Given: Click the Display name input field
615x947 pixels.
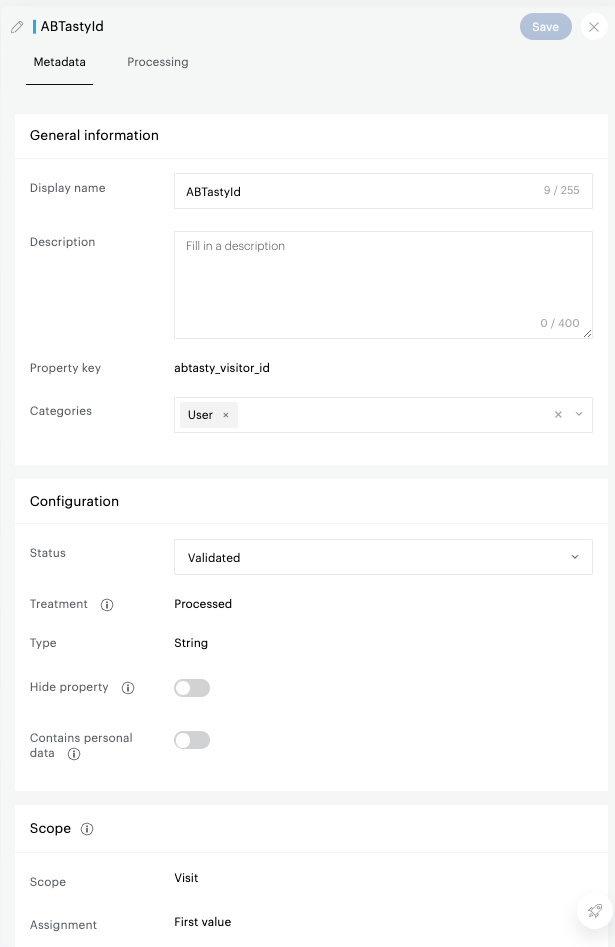Looking at the screenshot, I should pos(360,191).
